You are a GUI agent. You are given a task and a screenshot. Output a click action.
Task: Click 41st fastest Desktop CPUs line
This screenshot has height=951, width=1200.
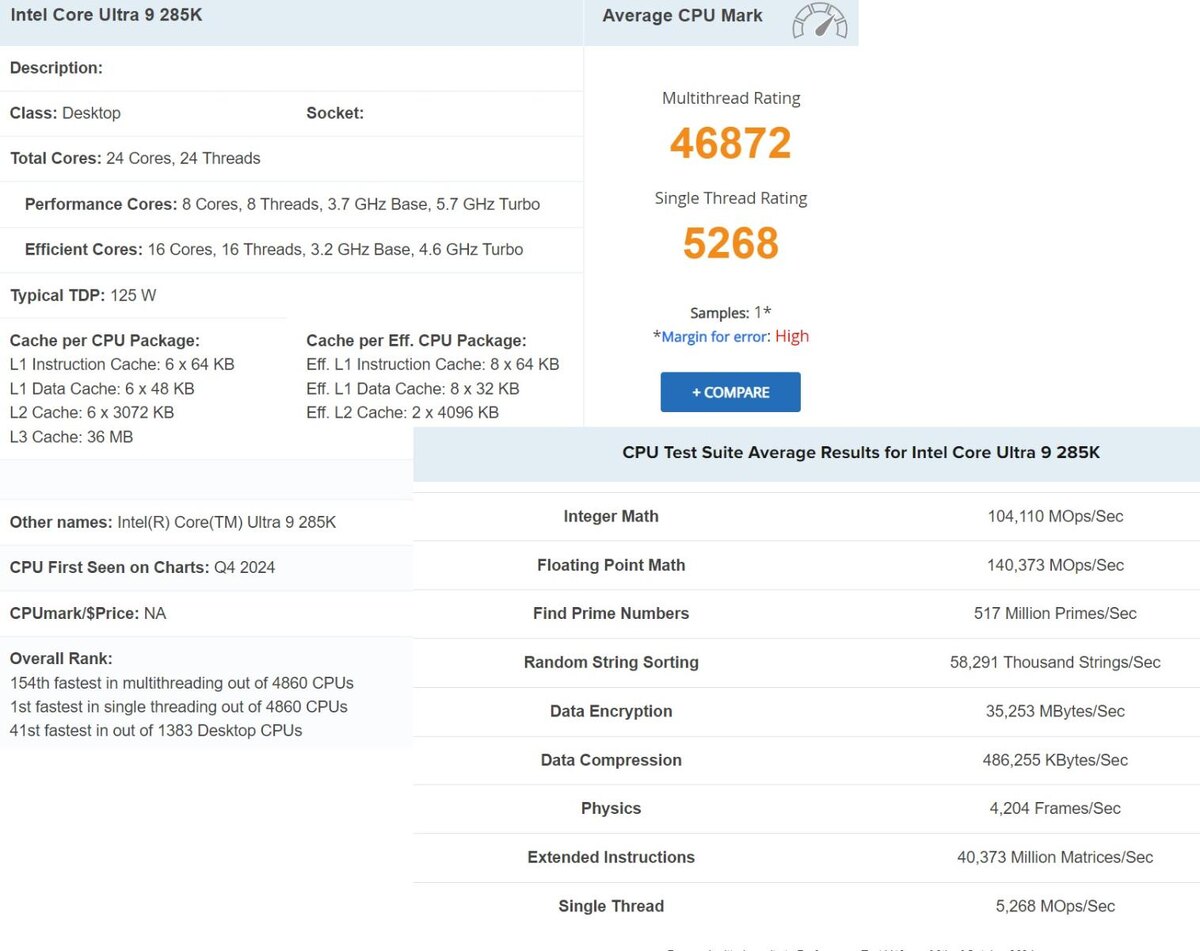tap(156, 730)
